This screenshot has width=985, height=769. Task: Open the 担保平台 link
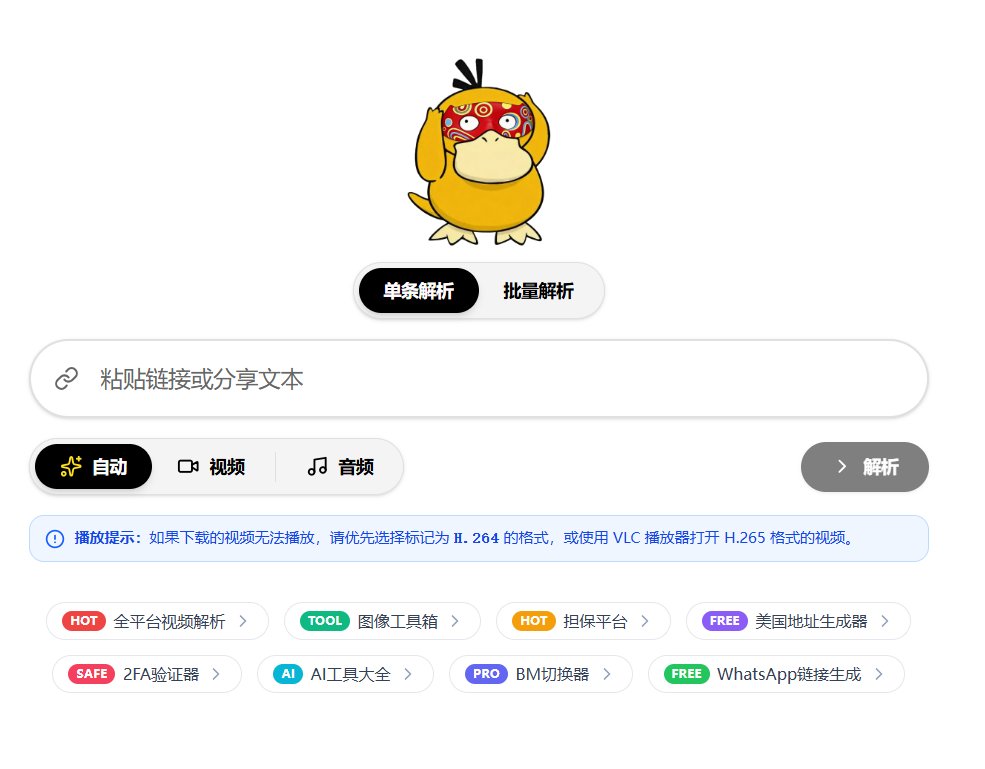coord(583,621)
